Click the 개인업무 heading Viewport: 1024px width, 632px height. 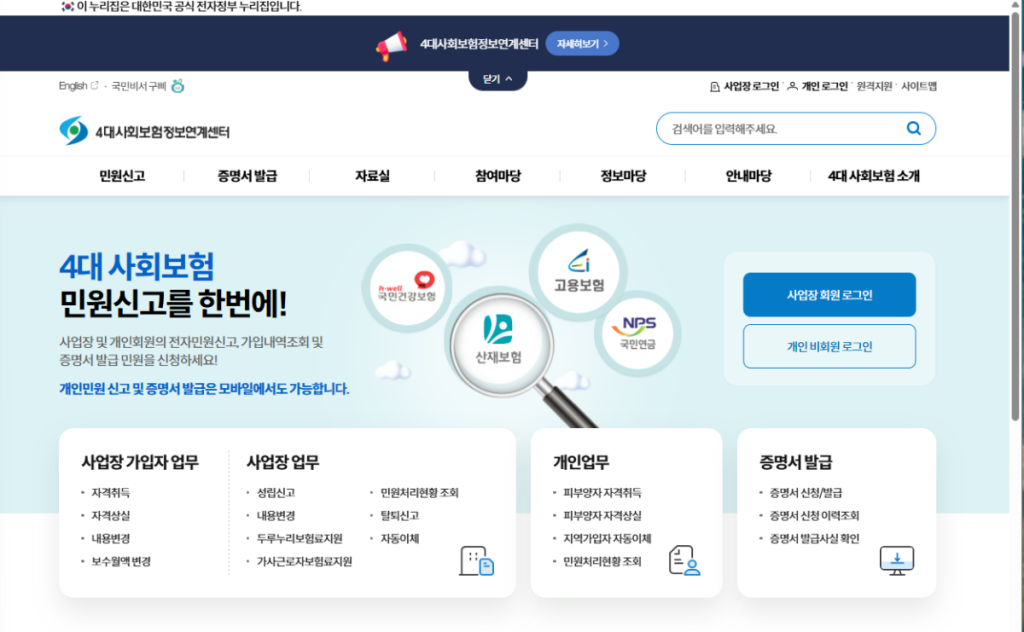(581, 462)
